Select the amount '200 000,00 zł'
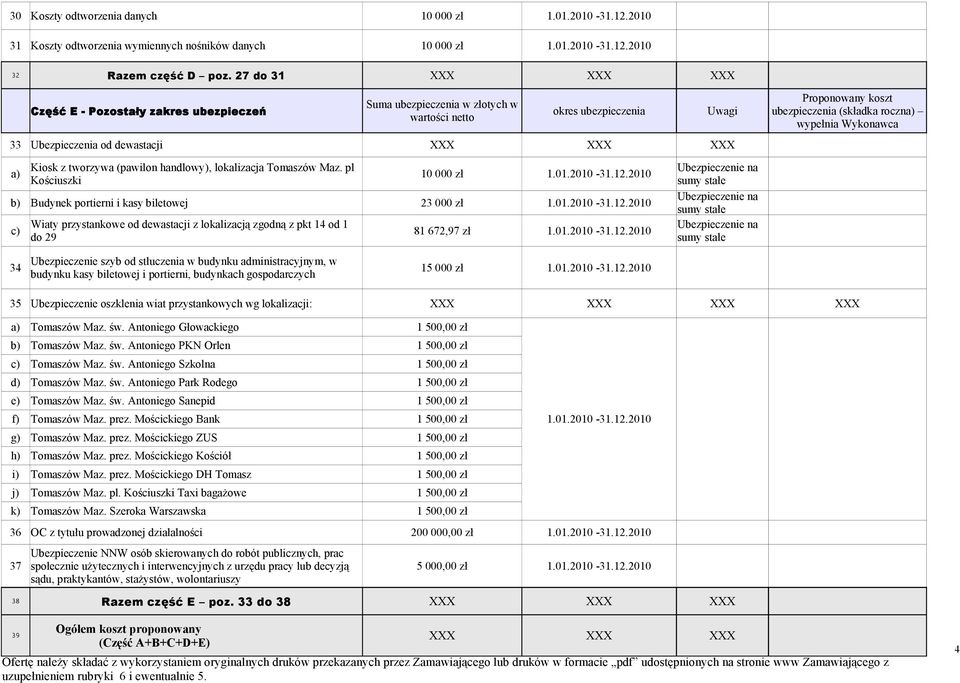 [442, 532]
